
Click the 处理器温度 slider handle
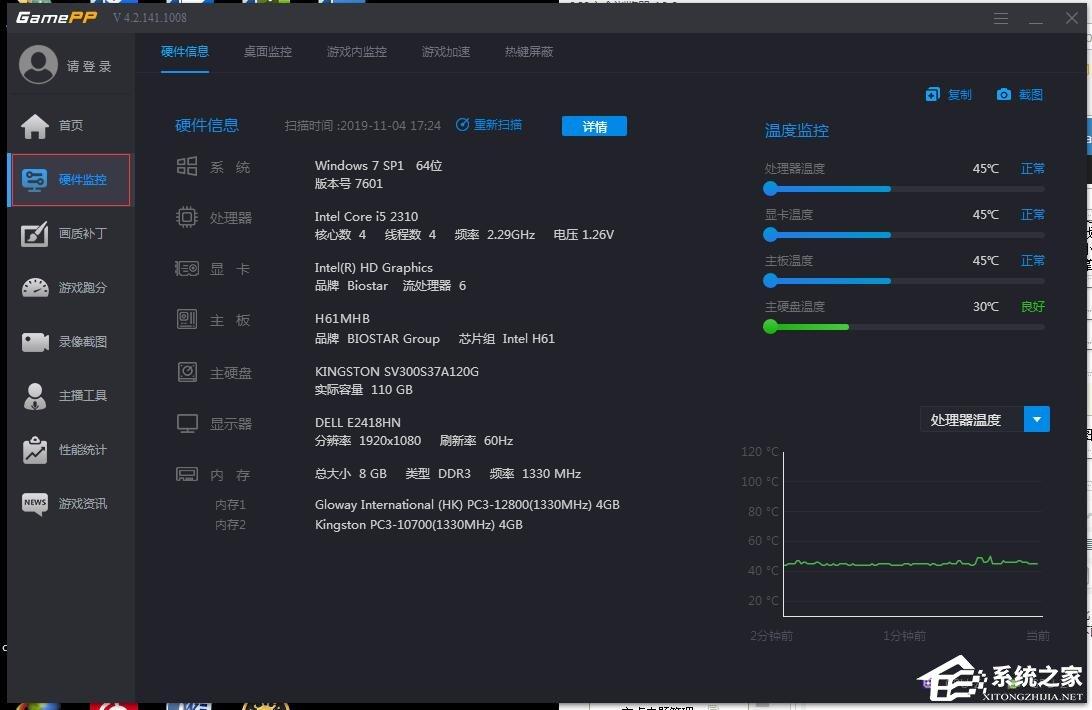770,189
